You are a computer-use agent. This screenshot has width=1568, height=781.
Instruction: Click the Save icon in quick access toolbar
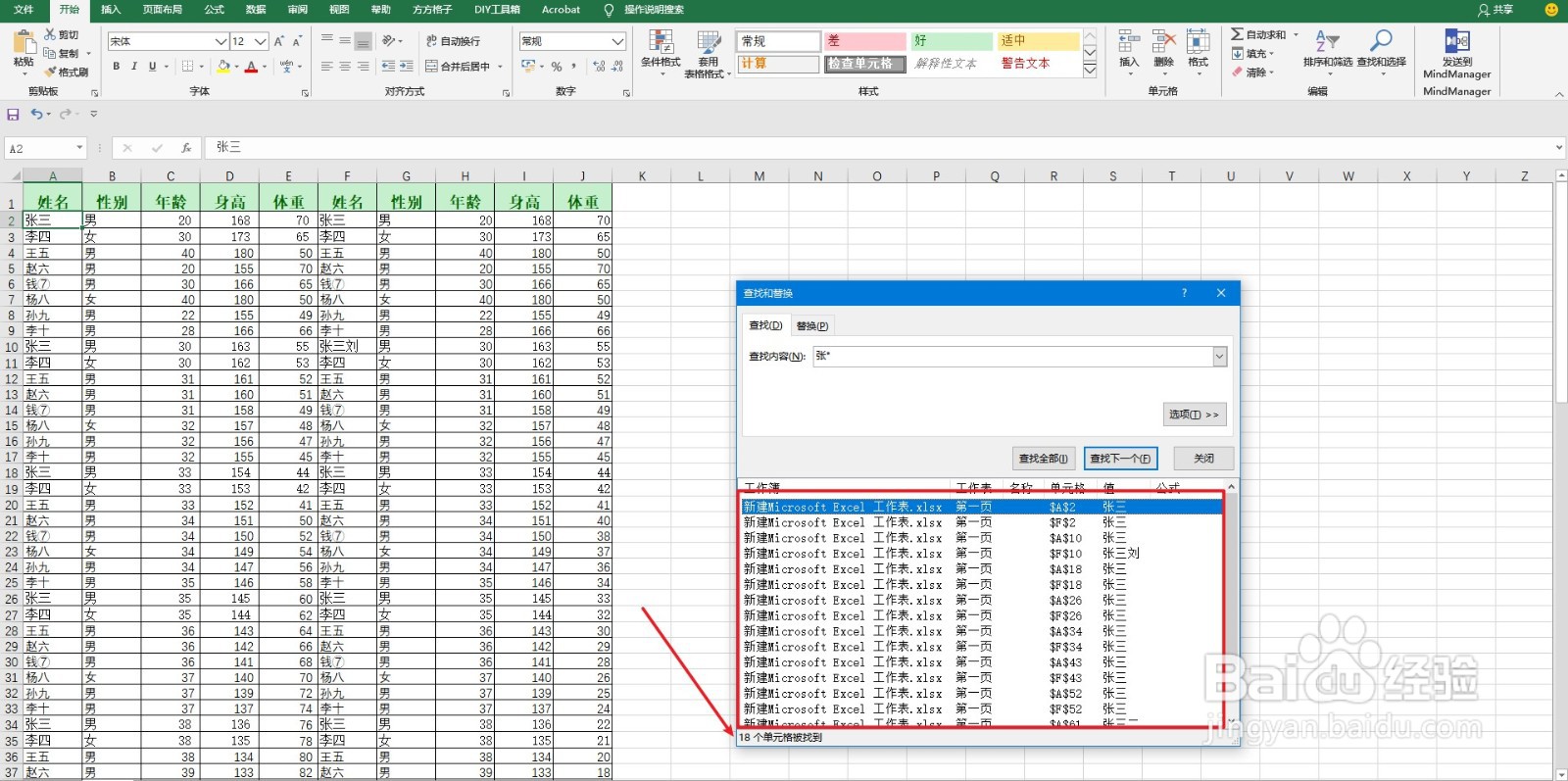[13, 114]
